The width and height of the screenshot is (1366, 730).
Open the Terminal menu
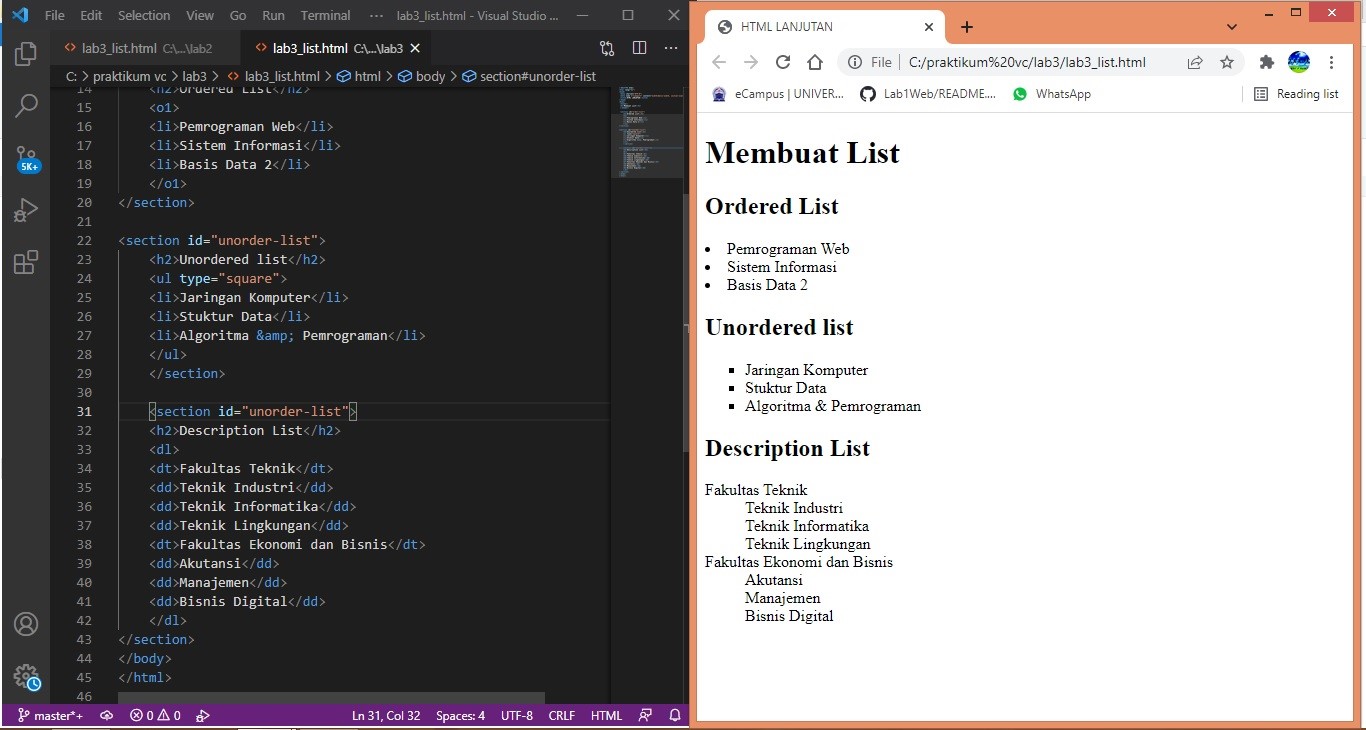tap(325, 15)
